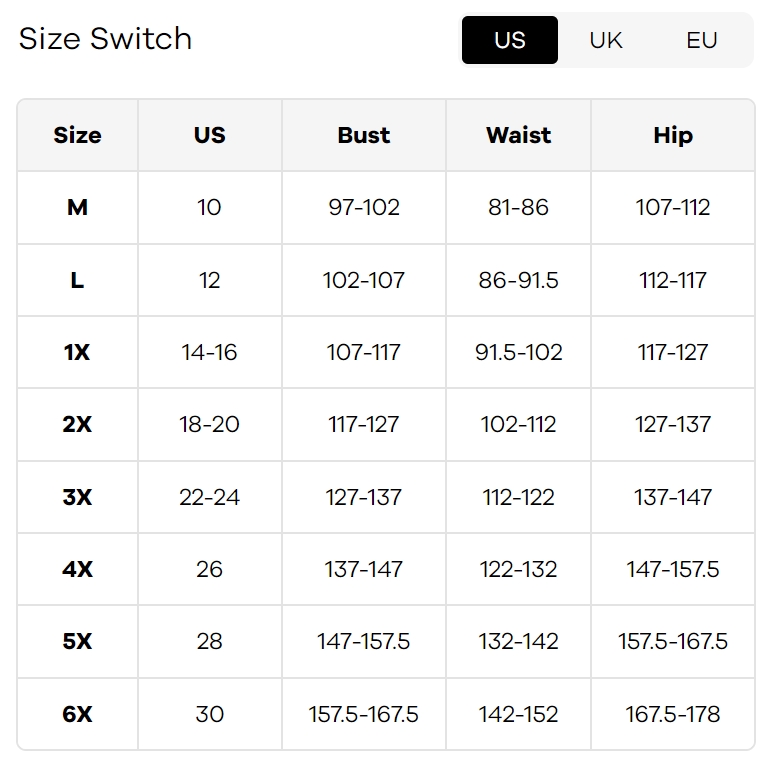This screenshot has width=771, height=767.
Task: Select the 1X size row label
Action: [x=77, y=352]
